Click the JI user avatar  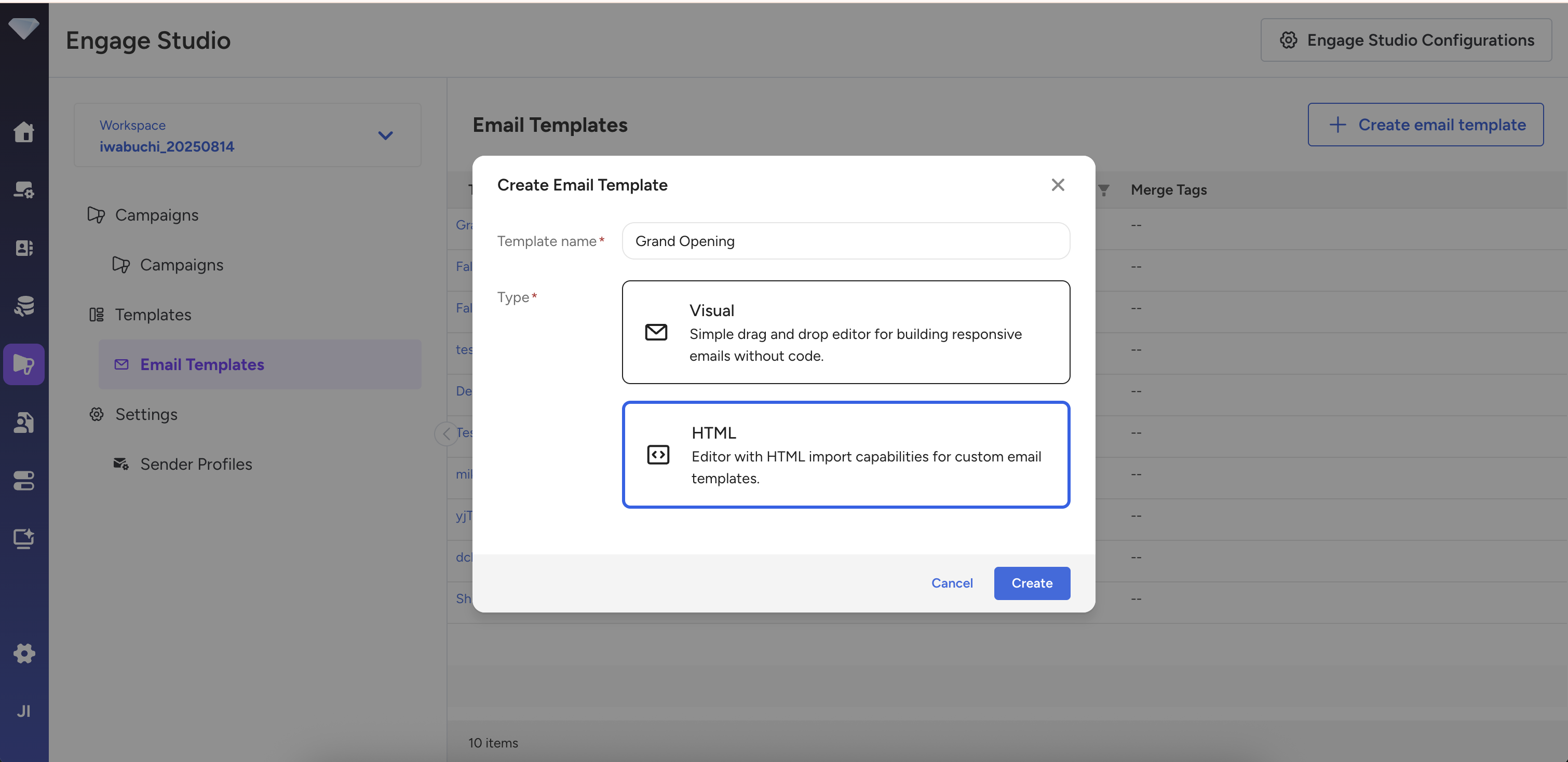tap(24, 711)
